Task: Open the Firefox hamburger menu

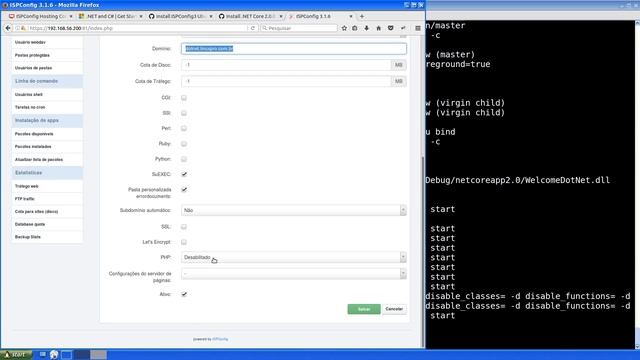Action: coord(418,28)
